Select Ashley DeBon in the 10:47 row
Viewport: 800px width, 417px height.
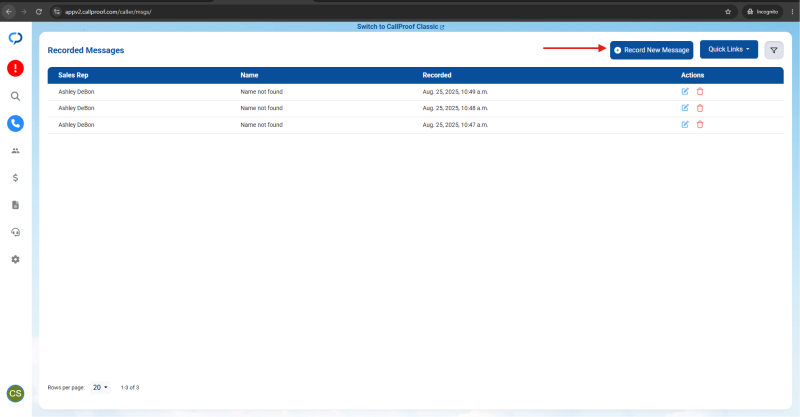(76, 125)
